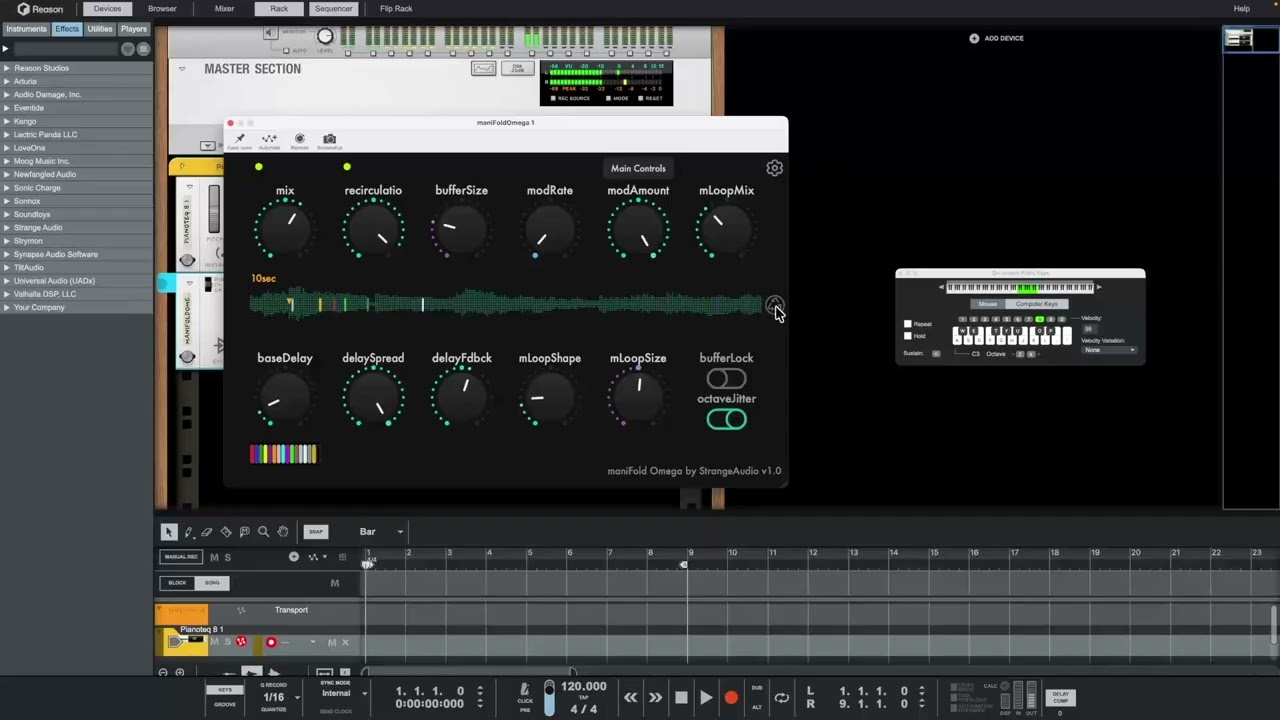Expand the Valhalla DSP, LLC folder
Viewport: 1280px width, 720px height.
pos(6,294)
